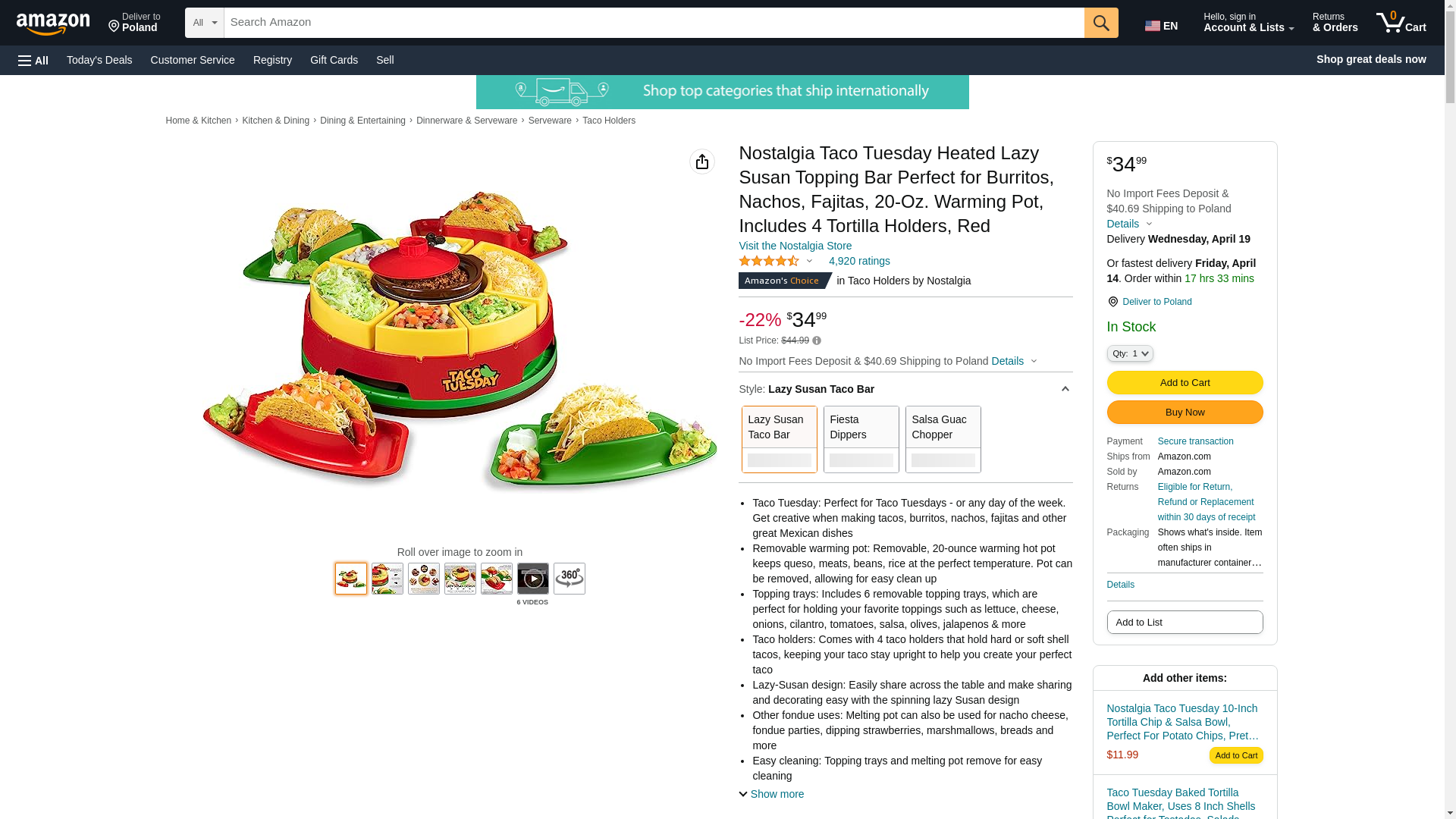
Task: Open Today's Deals from navigation
Action: click(99, 60)
